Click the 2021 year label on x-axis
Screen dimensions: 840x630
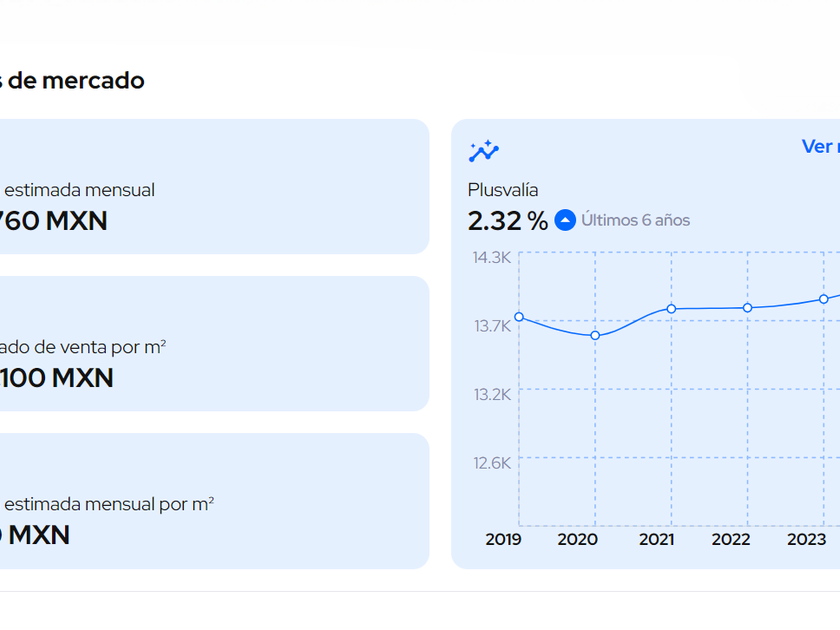(x=656, y=540)
